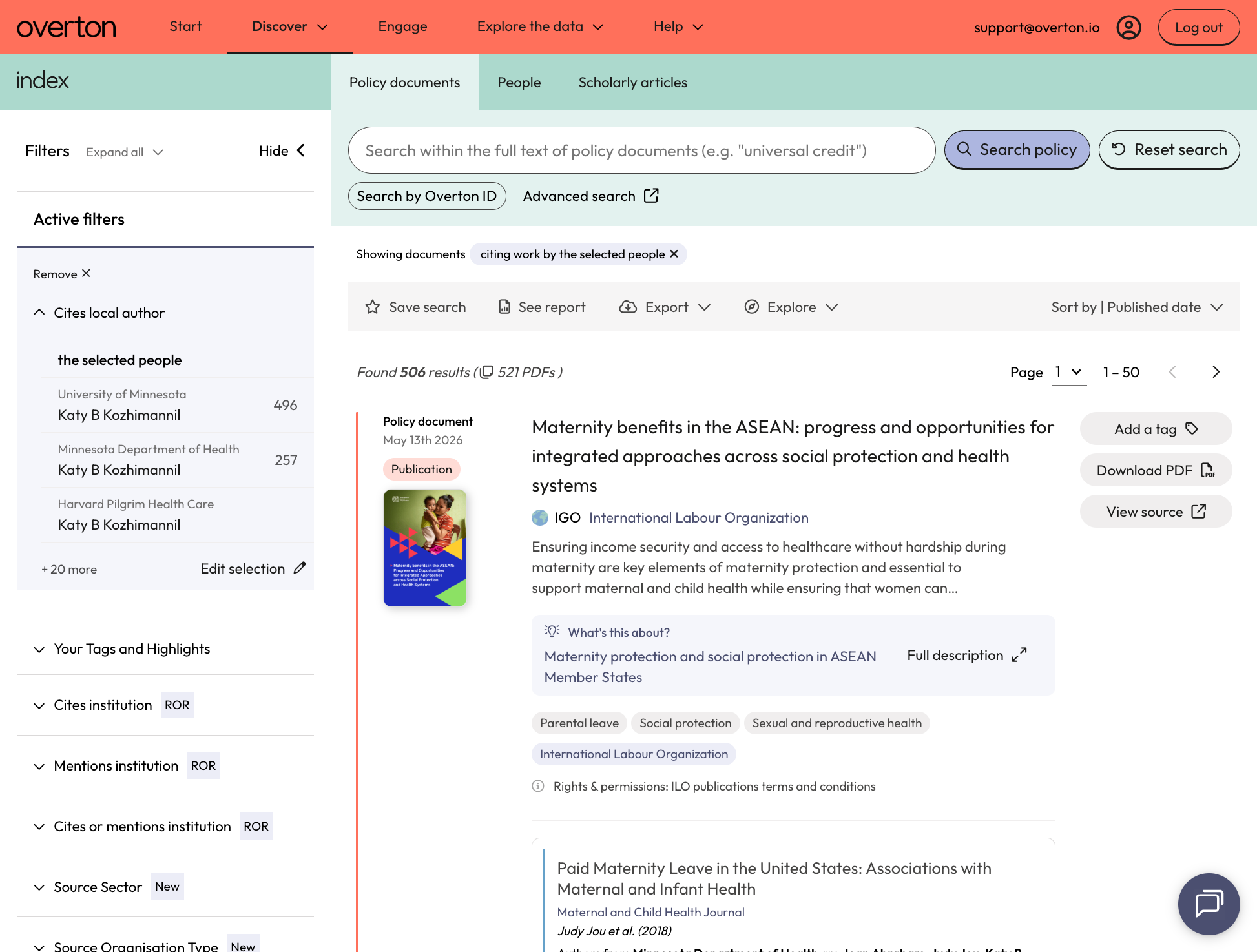Screen dimensions: 1257x952
Task: Click the Reset search button
Action: pos(1169,150)
